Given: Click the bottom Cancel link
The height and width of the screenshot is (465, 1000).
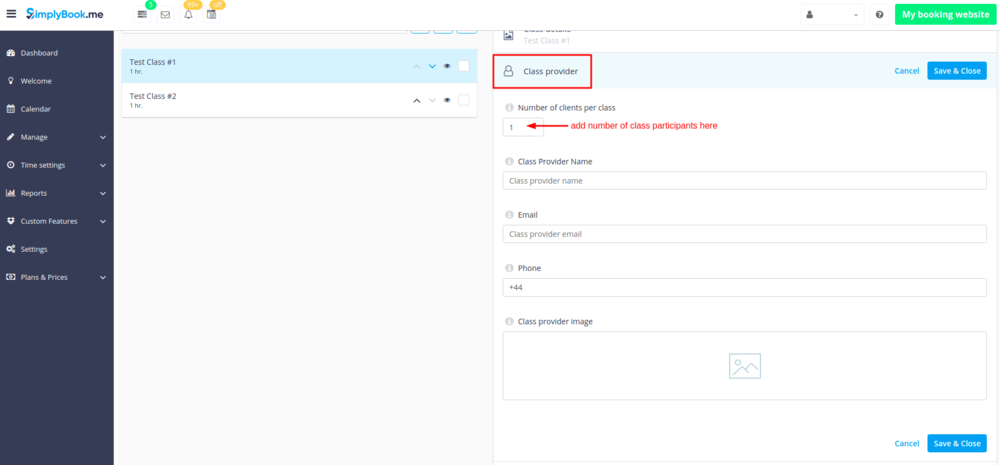Looking at the screenshot, I should point(906,443).
